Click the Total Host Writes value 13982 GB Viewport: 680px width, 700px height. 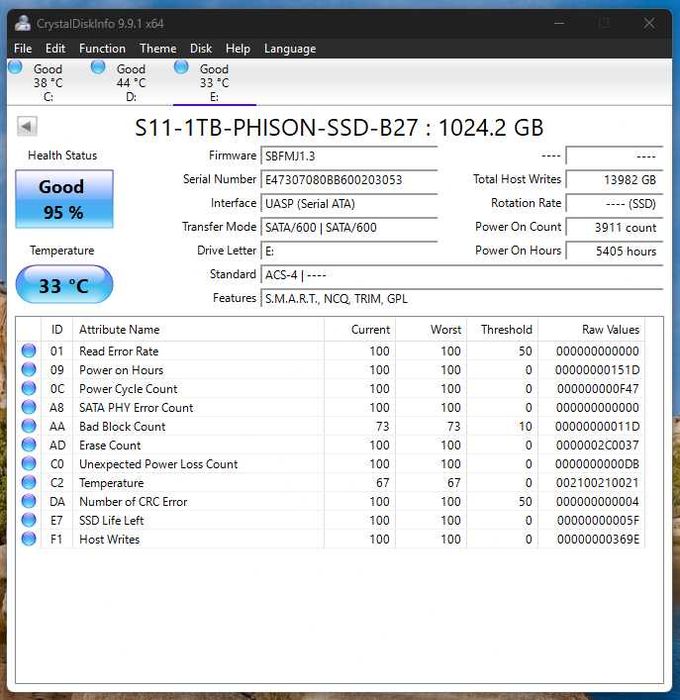[614, 179]
